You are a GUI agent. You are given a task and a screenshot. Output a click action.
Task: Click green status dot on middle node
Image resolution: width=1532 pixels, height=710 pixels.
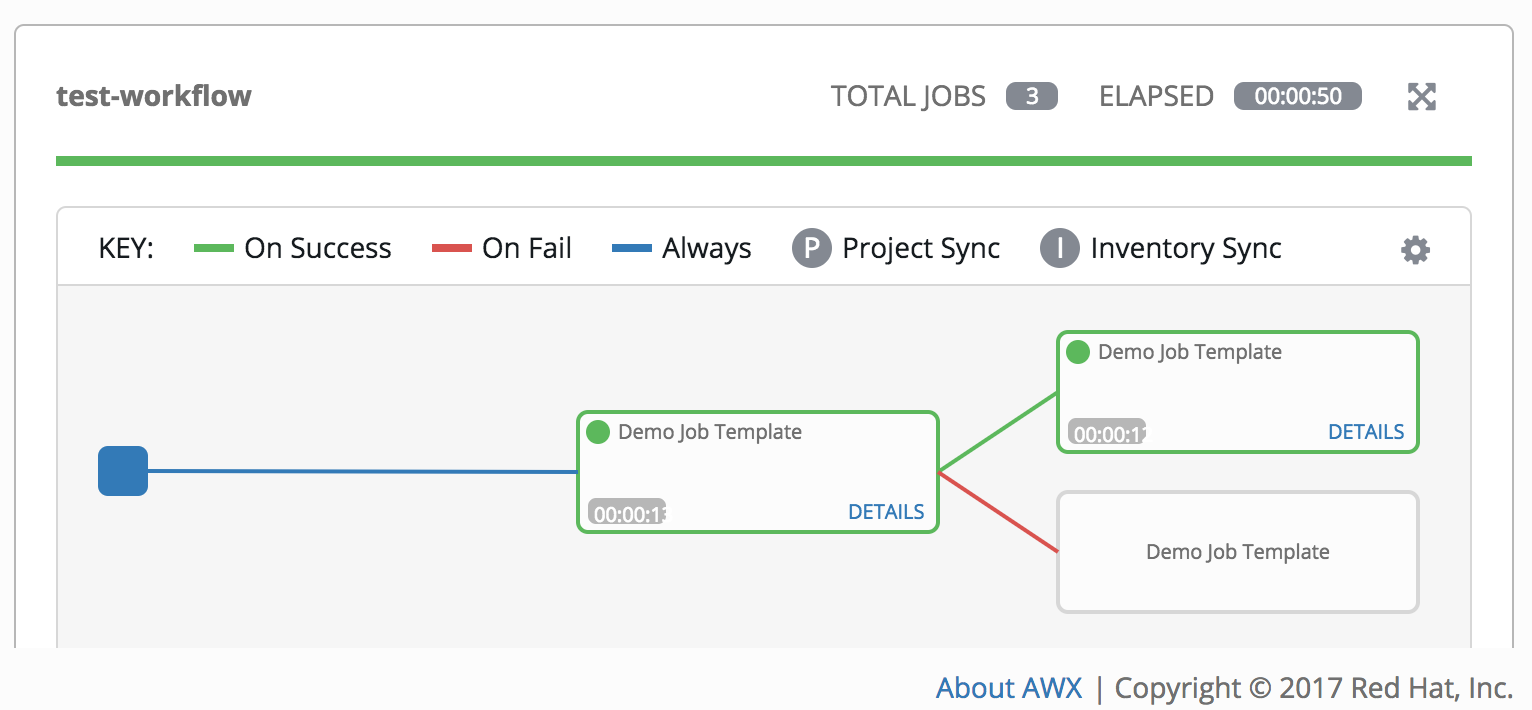click(597, 432)
